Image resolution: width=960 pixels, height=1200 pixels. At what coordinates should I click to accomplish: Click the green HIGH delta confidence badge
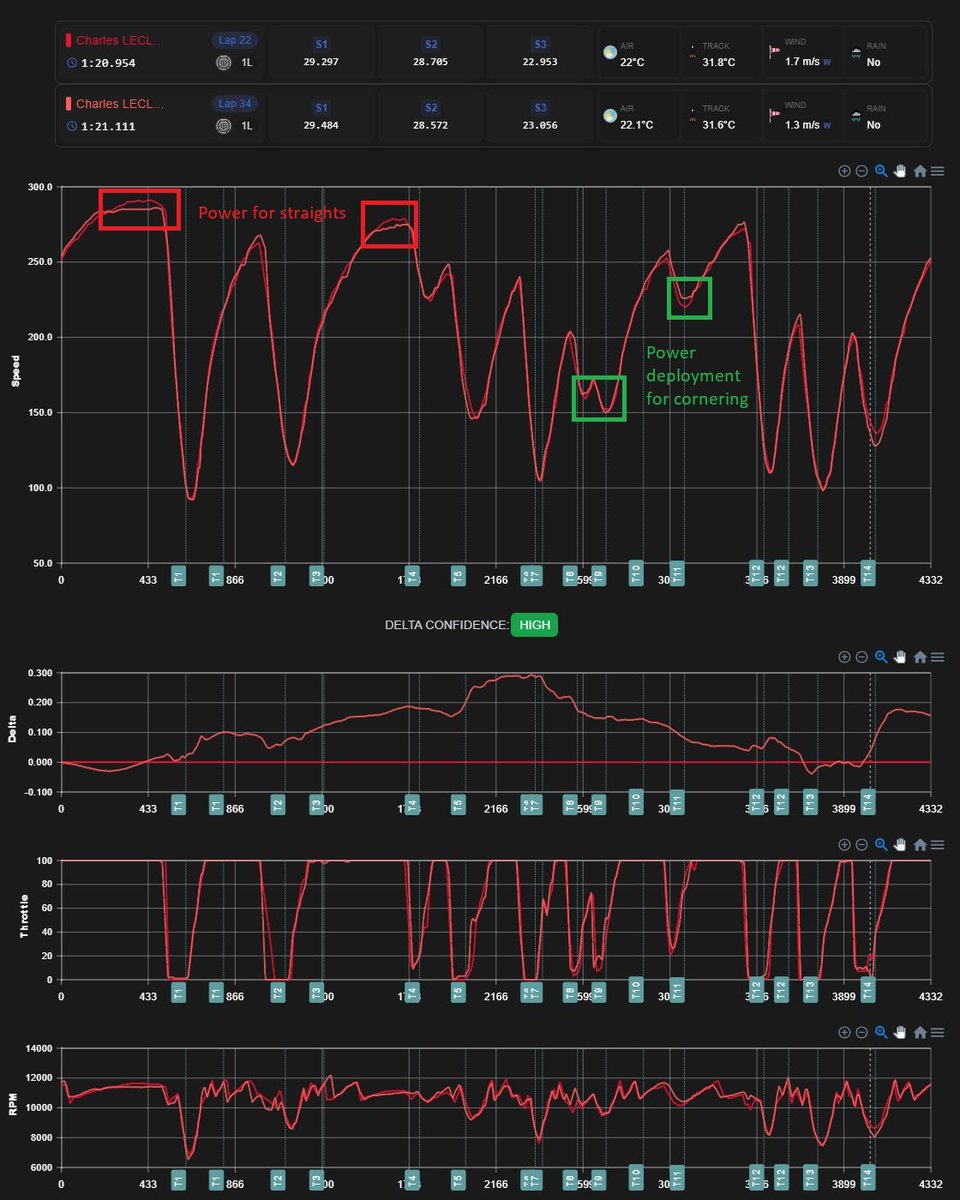[x=534, y=625]
